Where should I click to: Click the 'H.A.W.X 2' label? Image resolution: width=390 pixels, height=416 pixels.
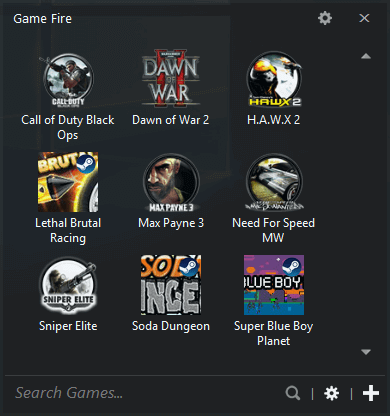274,120
